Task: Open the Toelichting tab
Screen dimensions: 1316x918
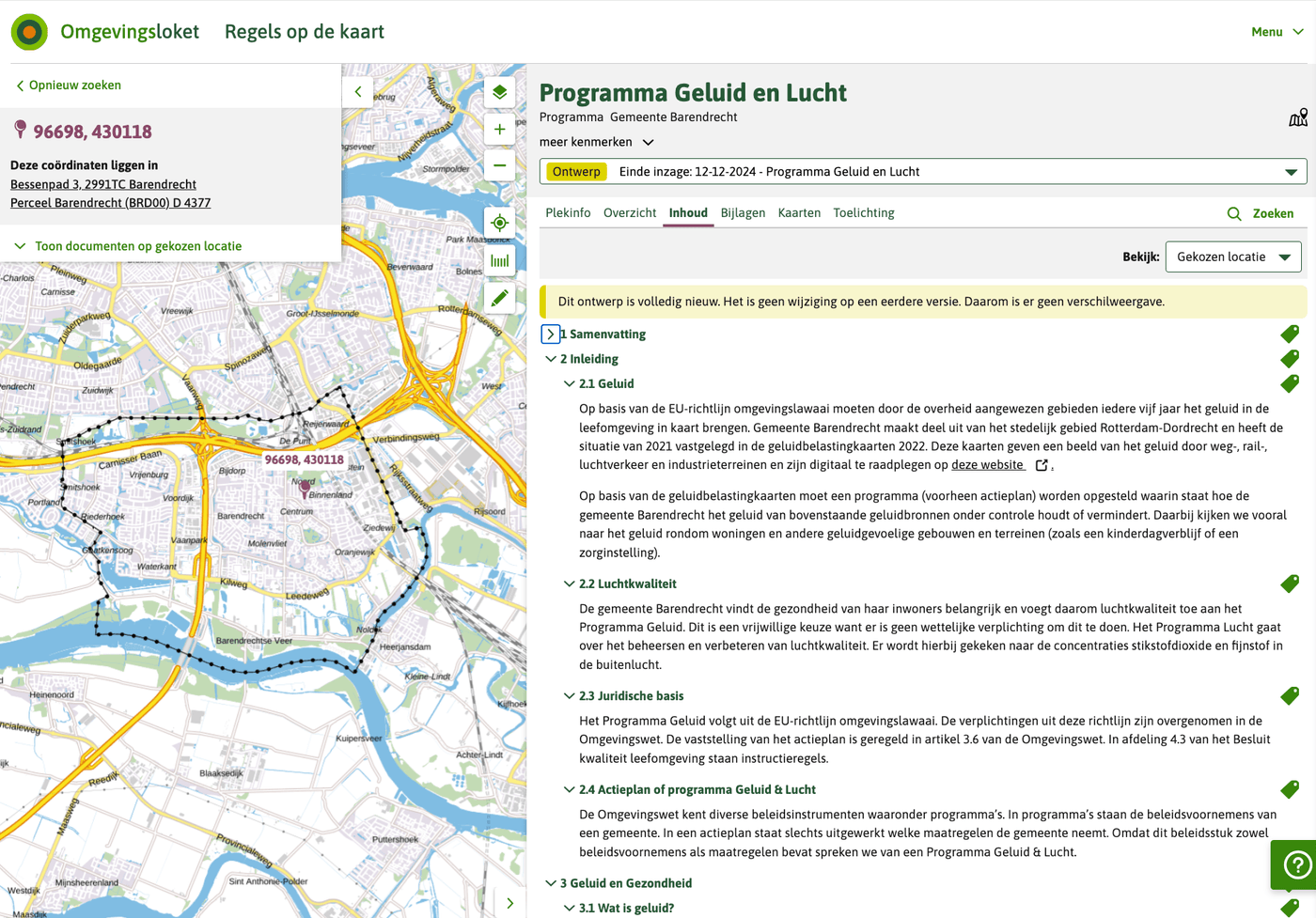Action: pos(864,213)
